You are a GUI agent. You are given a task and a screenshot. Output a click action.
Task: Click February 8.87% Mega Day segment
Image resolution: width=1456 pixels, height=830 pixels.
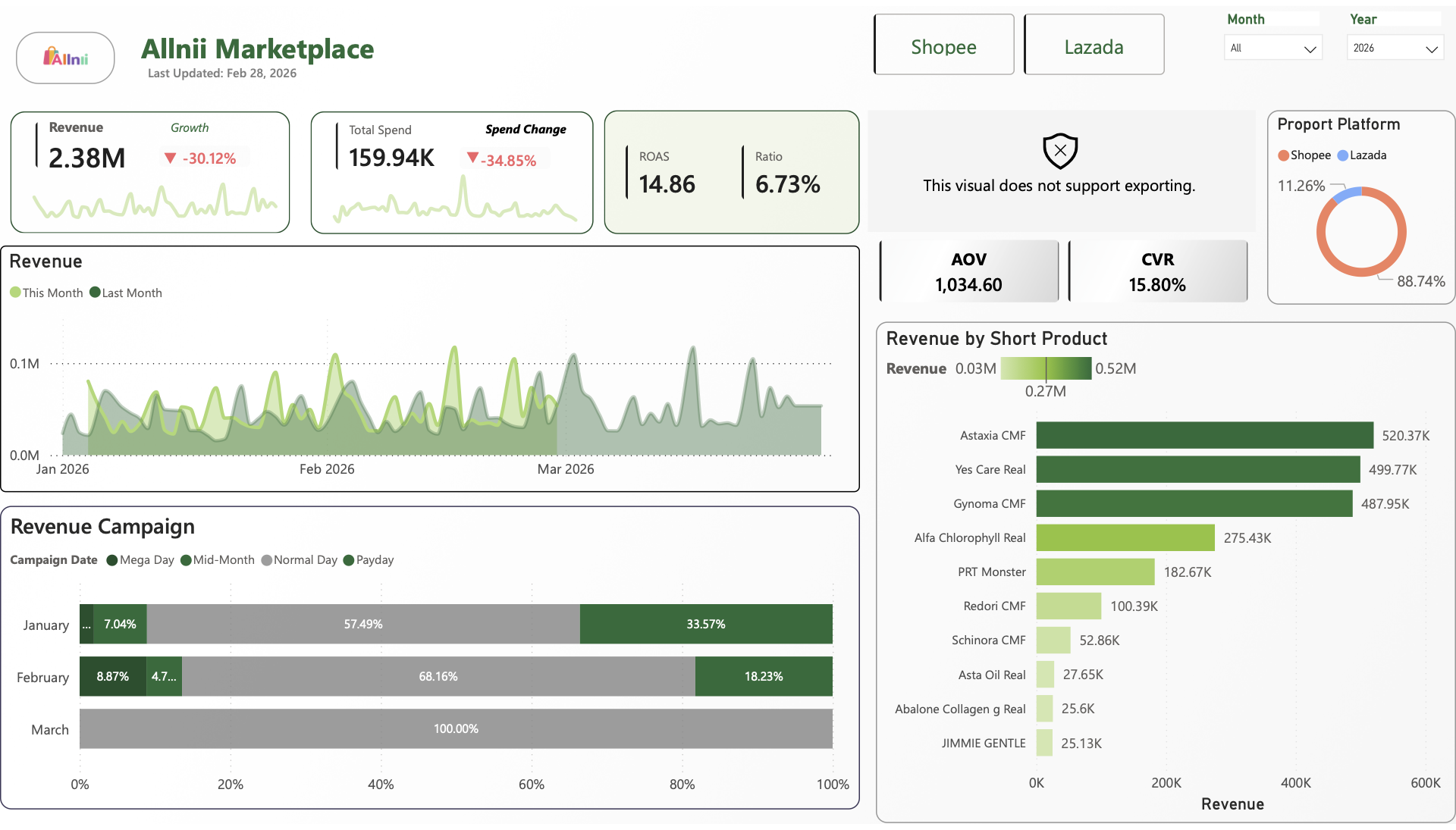pyautogui.click(x=113, y=676)
